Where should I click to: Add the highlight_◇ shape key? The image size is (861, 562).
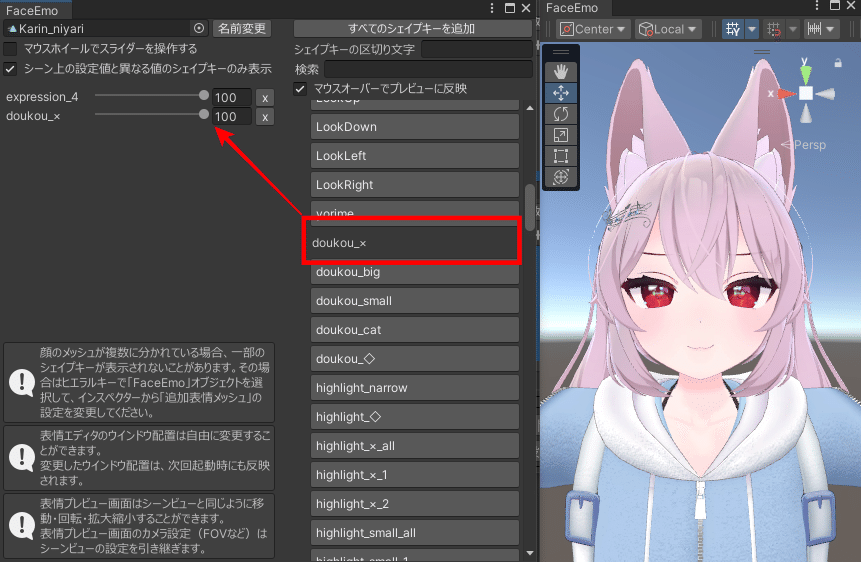tap(415, 418)
